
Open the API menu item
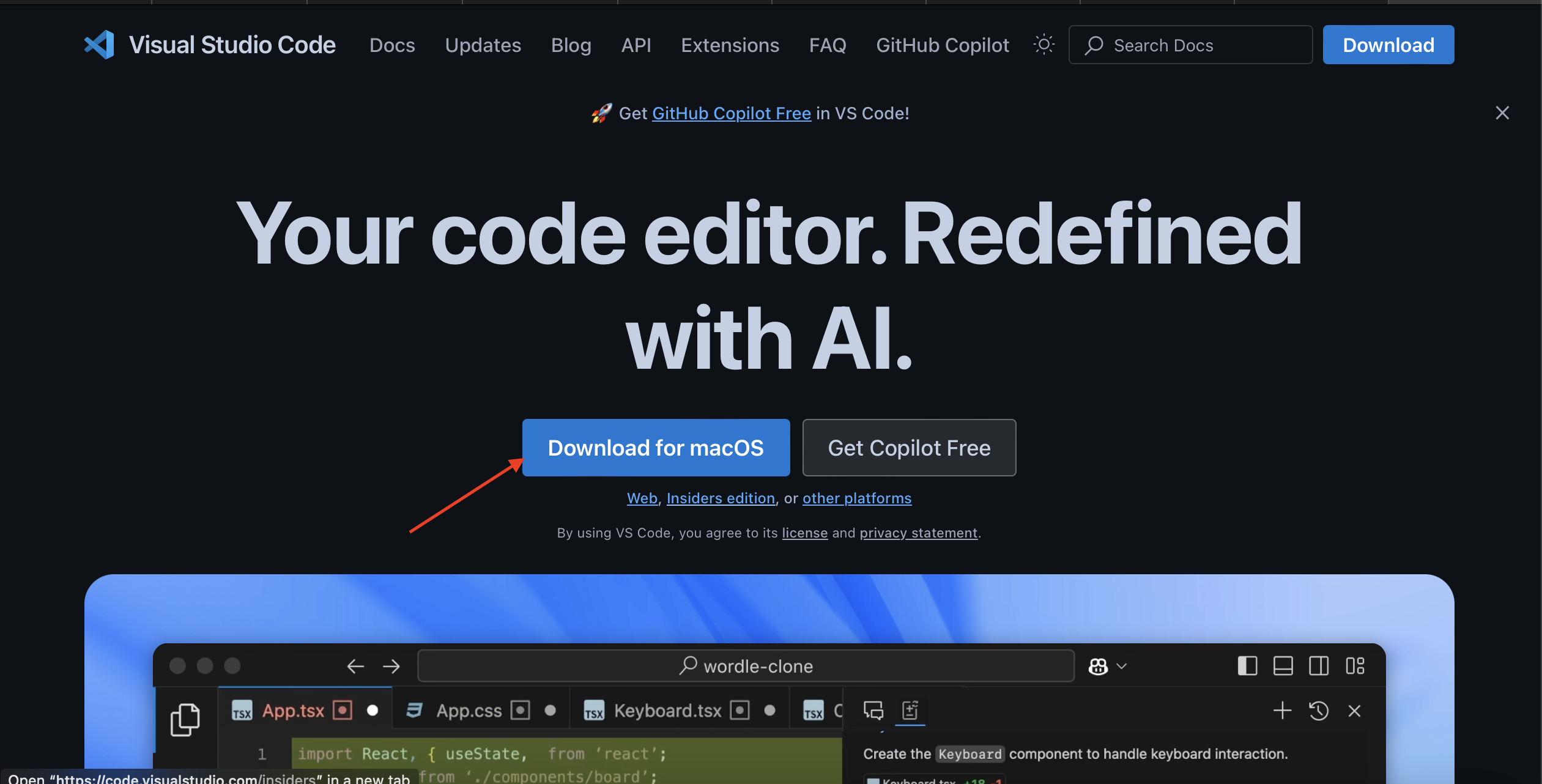tap(636, 45)
